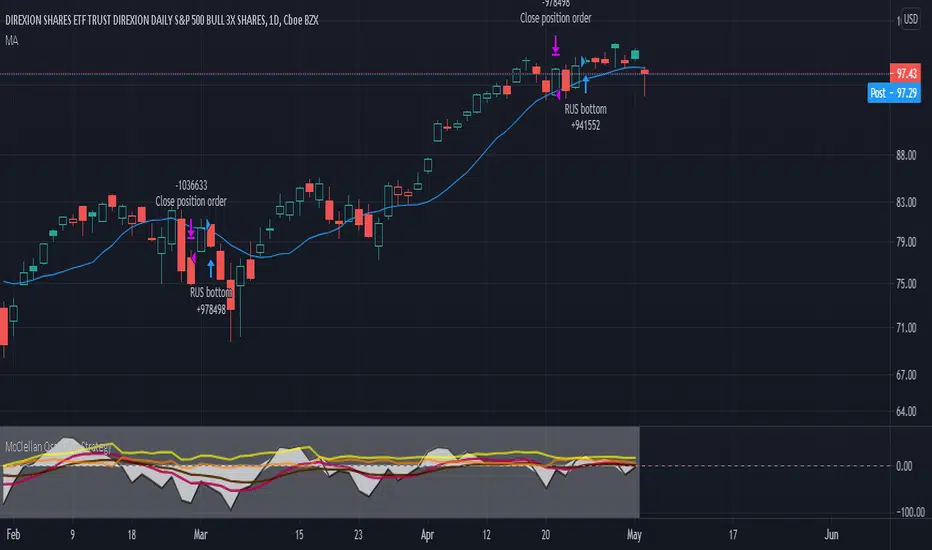
Task: Click the Mar date on time axis
Action: pos(200,535)
